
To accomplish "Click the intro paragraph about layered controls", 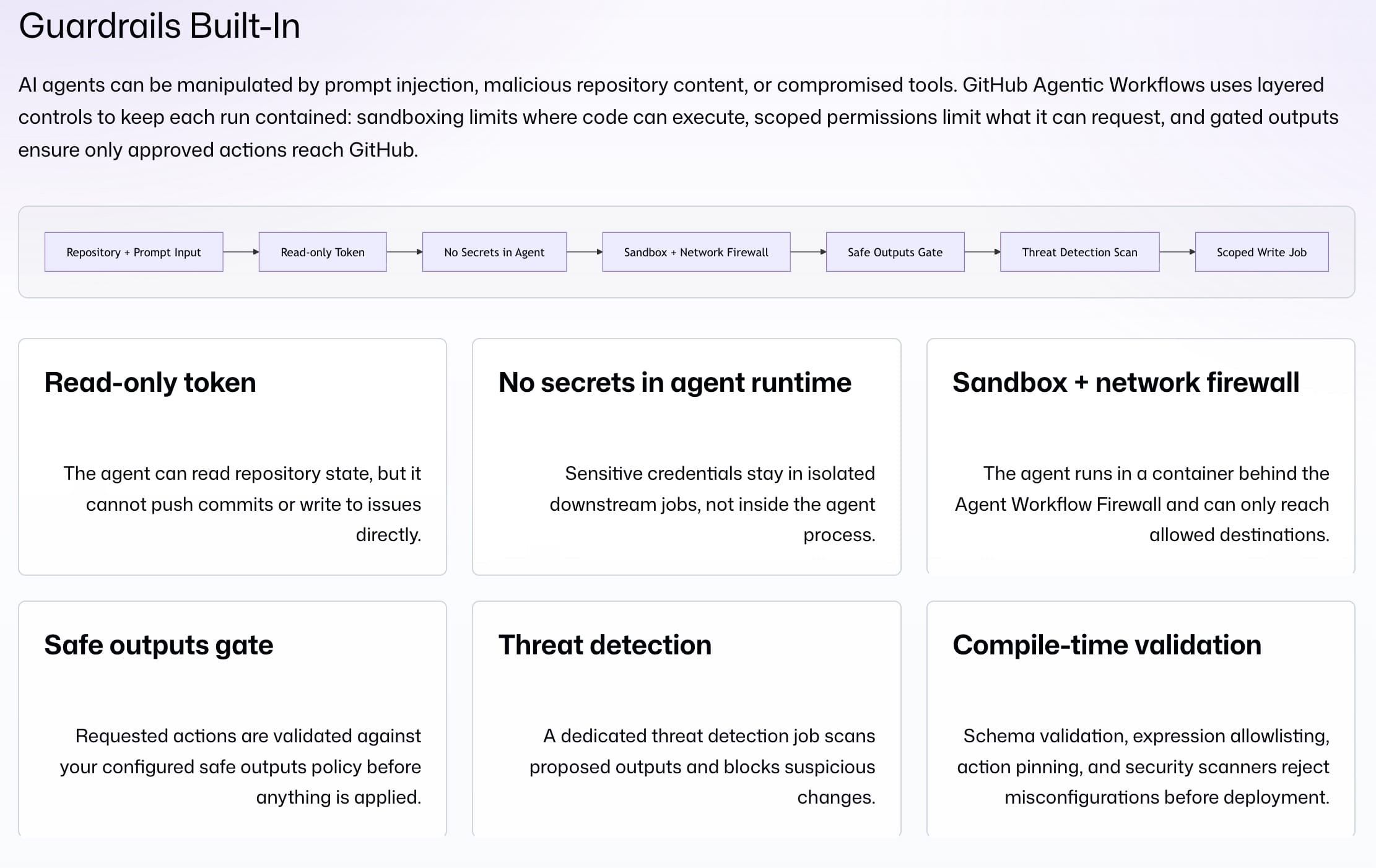I will pos(678,117).
